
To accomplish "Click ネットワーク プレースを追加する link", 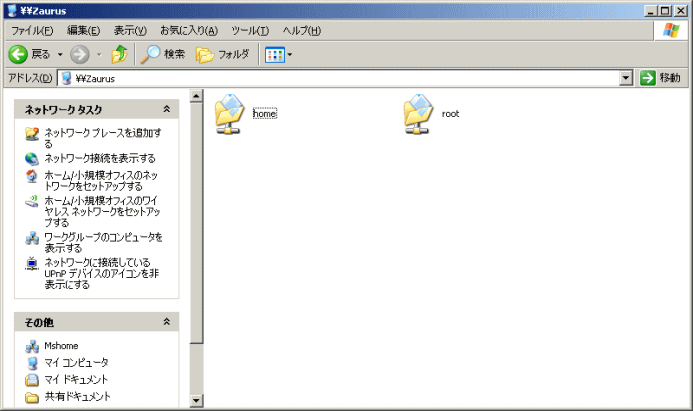I will tap(103, 138).
